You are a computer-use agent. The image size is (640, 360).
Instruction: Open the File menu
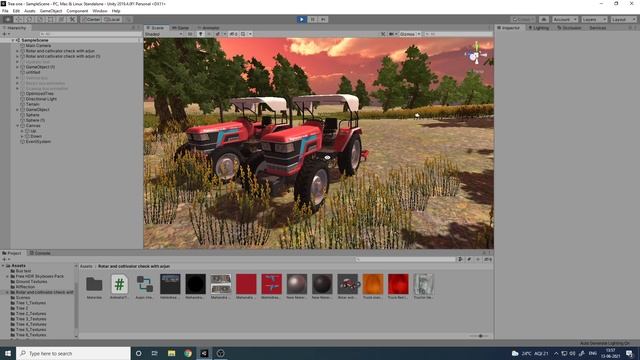[5, 11]
